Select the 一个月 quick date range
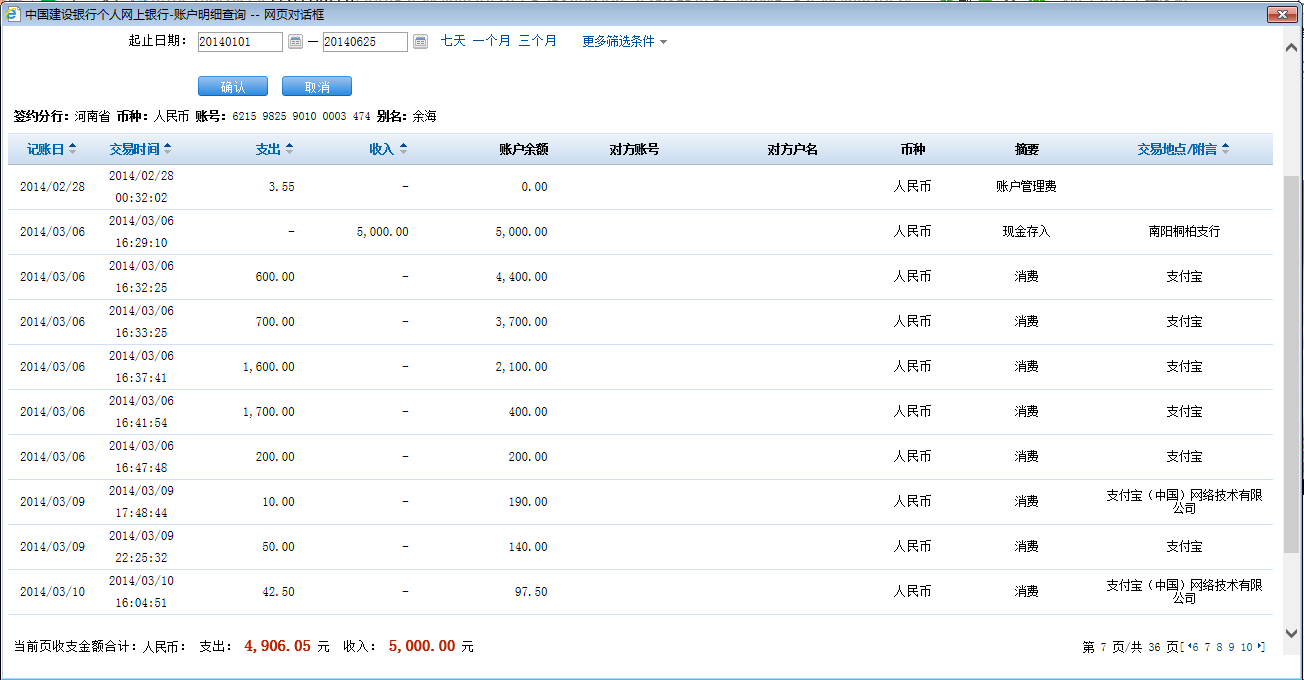Screen dimensions: 1304x680 pyautogui.click(x=491, y=41)
